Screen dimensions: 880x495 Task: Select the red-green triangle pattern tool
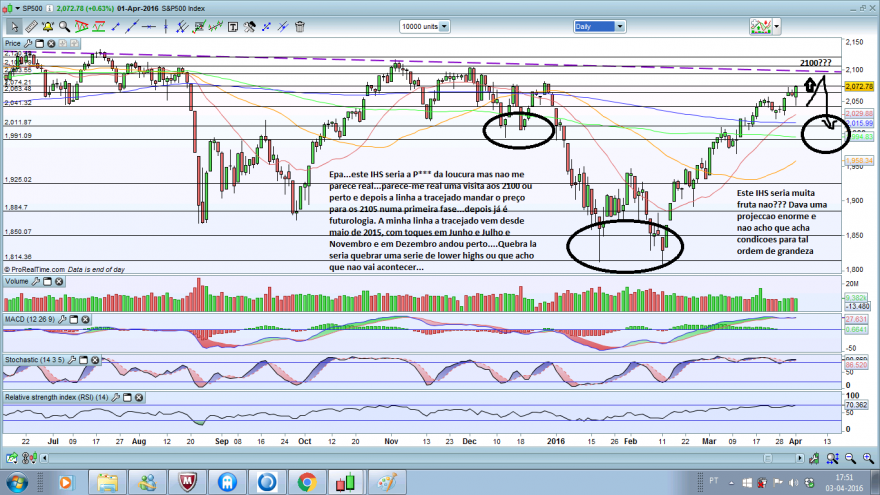[81, 26]
